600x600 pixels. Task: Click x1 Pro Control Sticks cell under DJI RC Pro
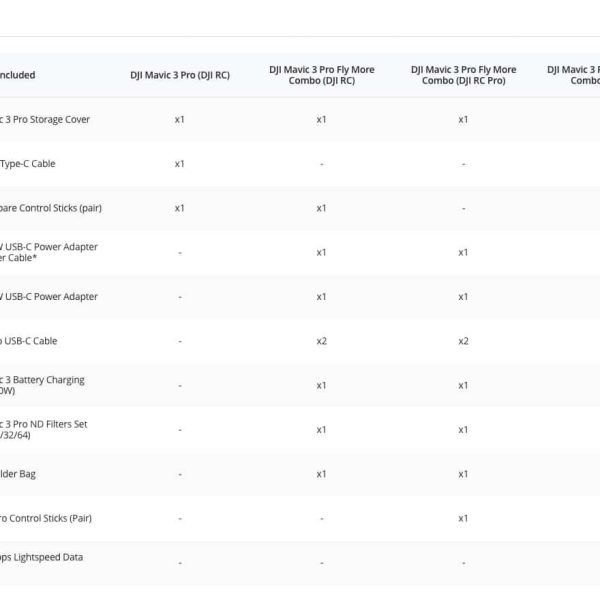(x=463, y=518)
